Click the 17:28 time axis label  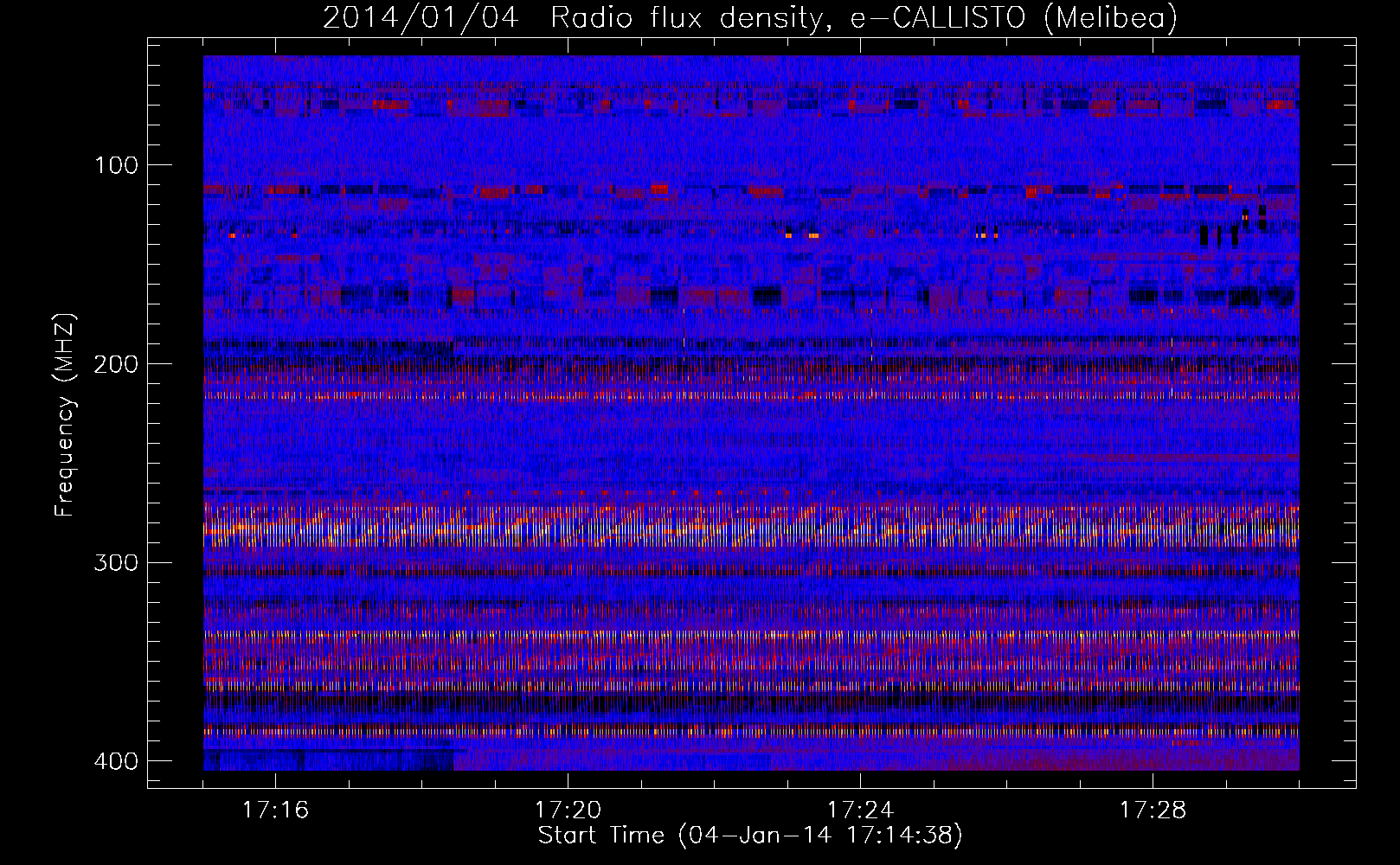[1153, 811]
